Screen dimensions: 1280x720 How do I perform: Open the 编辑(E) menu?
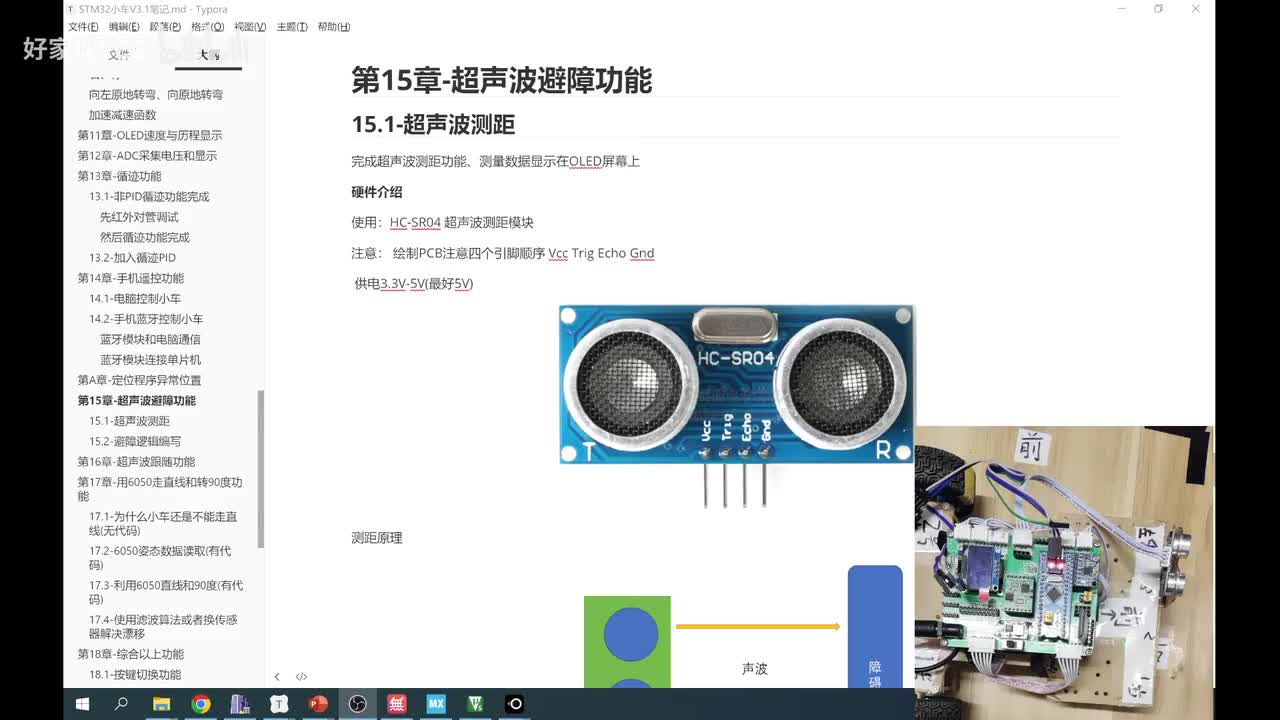coord(125,27)
